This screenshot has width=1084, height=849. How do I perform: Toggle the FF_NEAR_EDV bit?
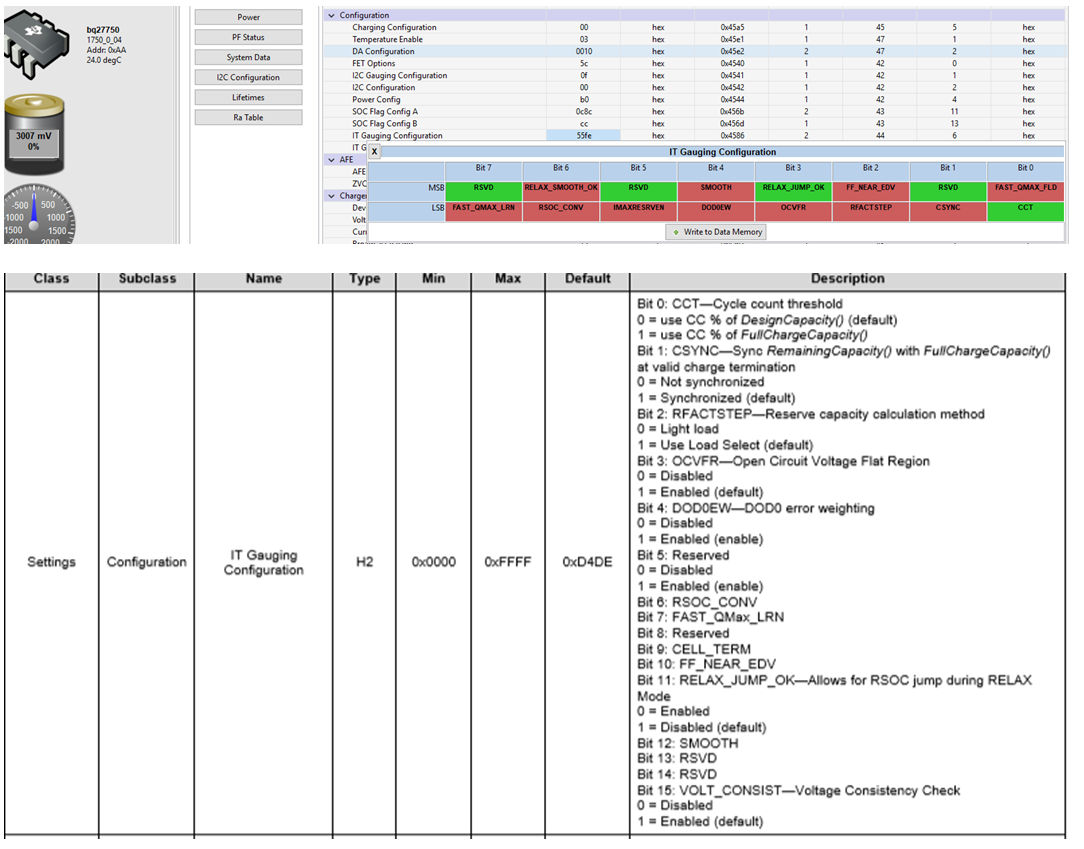coord(871,192)
